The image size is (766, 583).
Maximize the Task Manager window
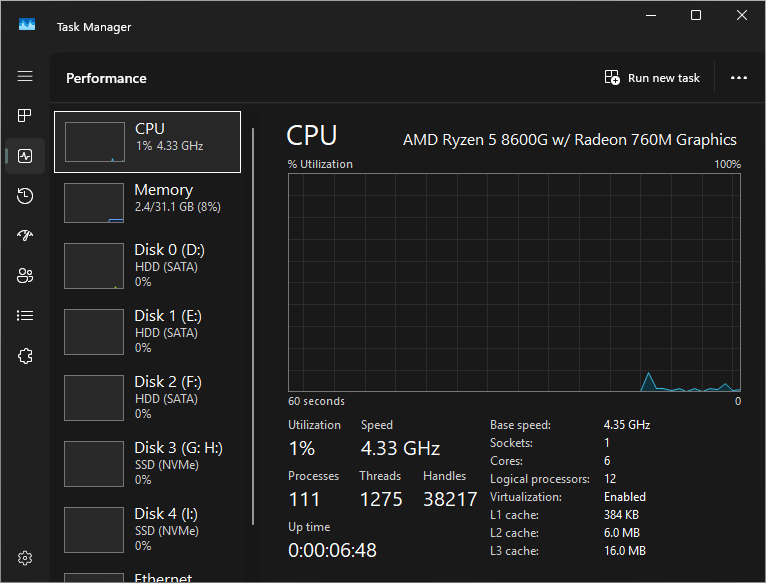[696, 16]
